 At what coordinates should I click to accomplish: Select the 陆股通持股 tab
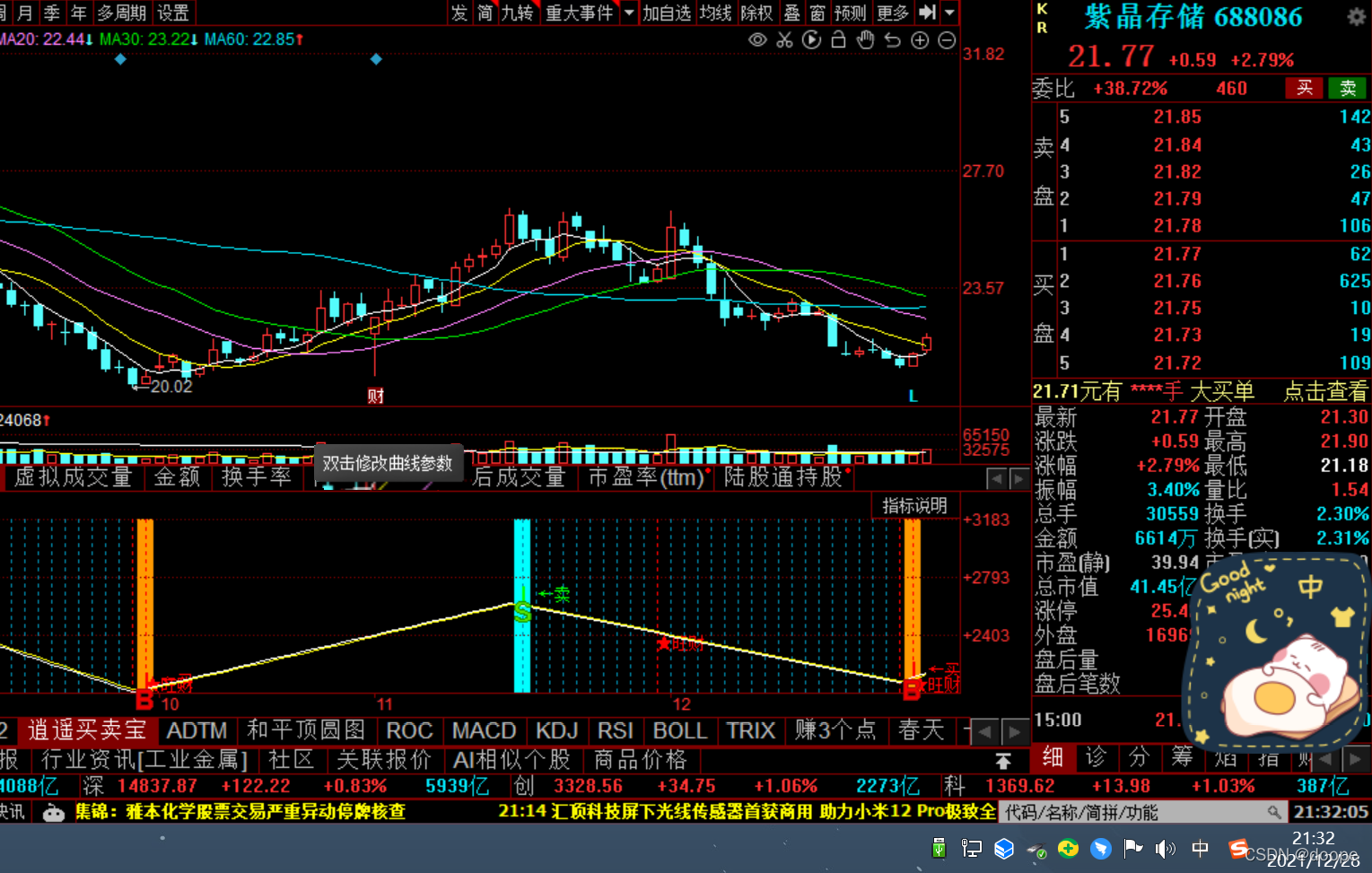(x=784, y=477)
